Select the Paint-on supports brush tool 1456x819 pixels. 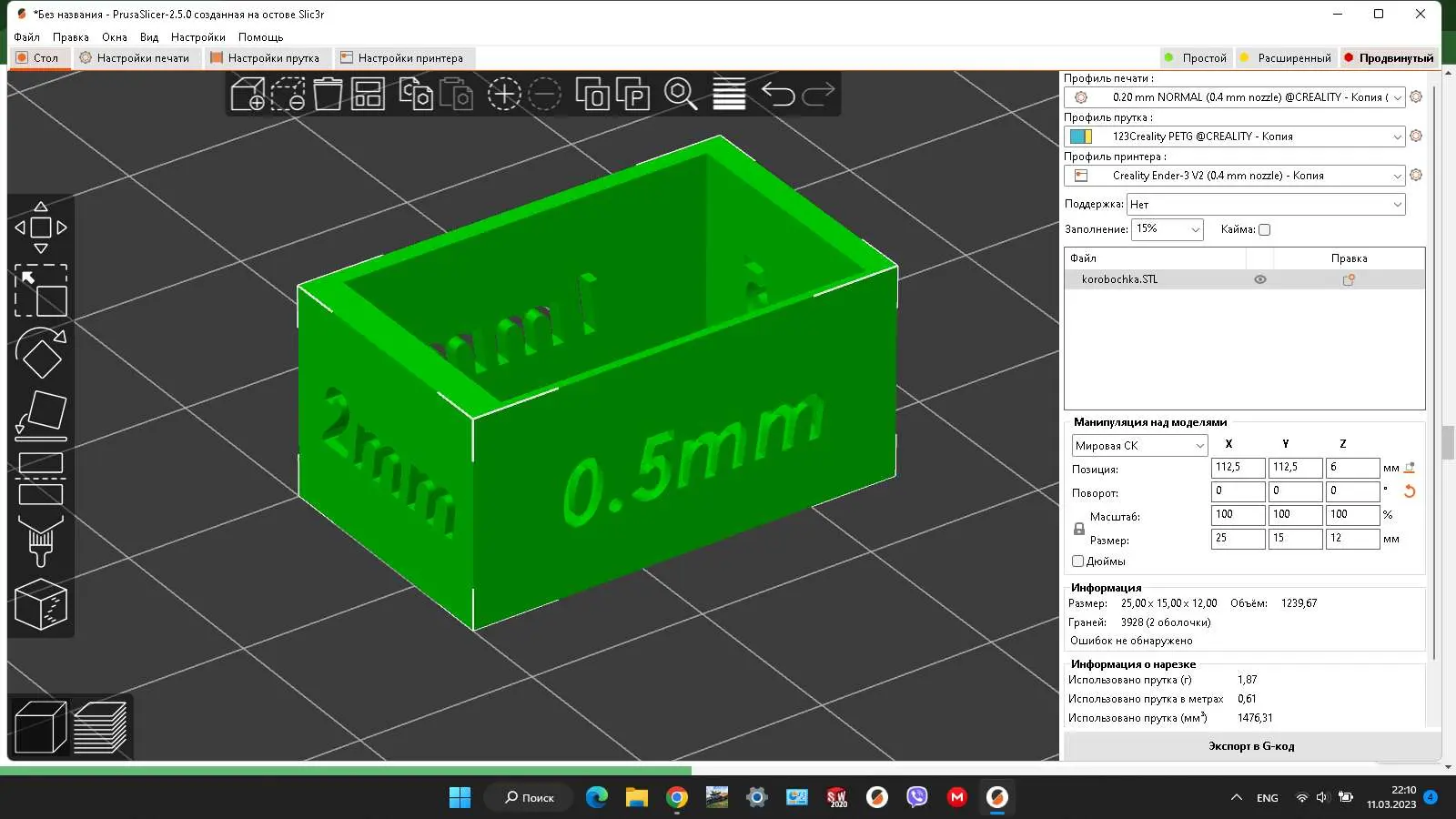(x=41, y=541)
